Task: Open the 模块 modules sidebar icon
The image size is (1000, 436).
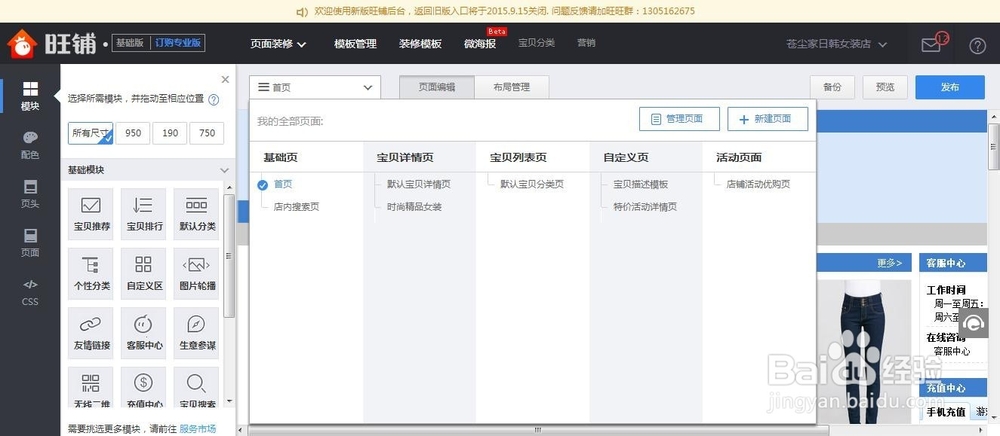Action: point(30,96)
